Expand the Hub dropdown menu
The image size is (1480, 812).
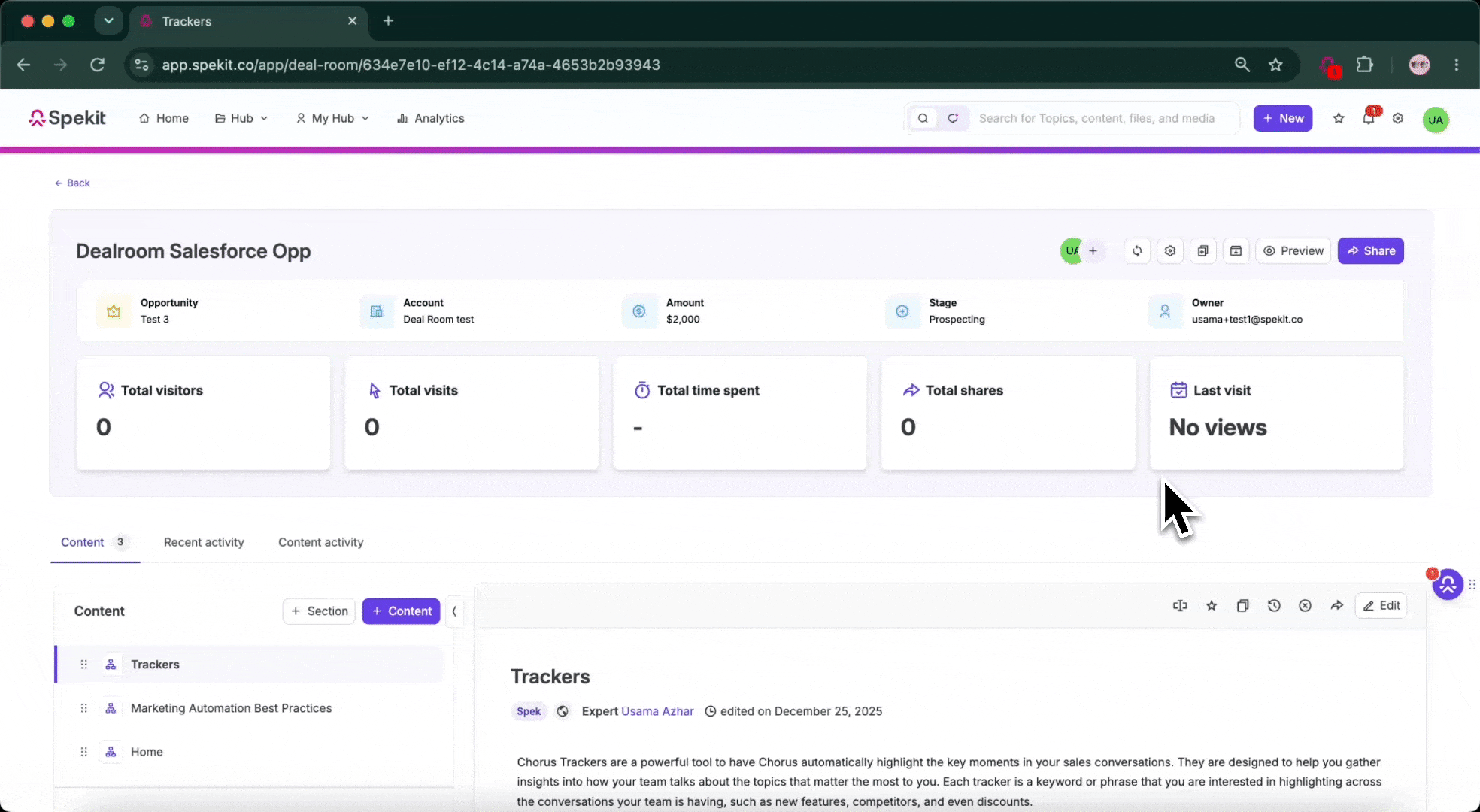pos(241,118)
